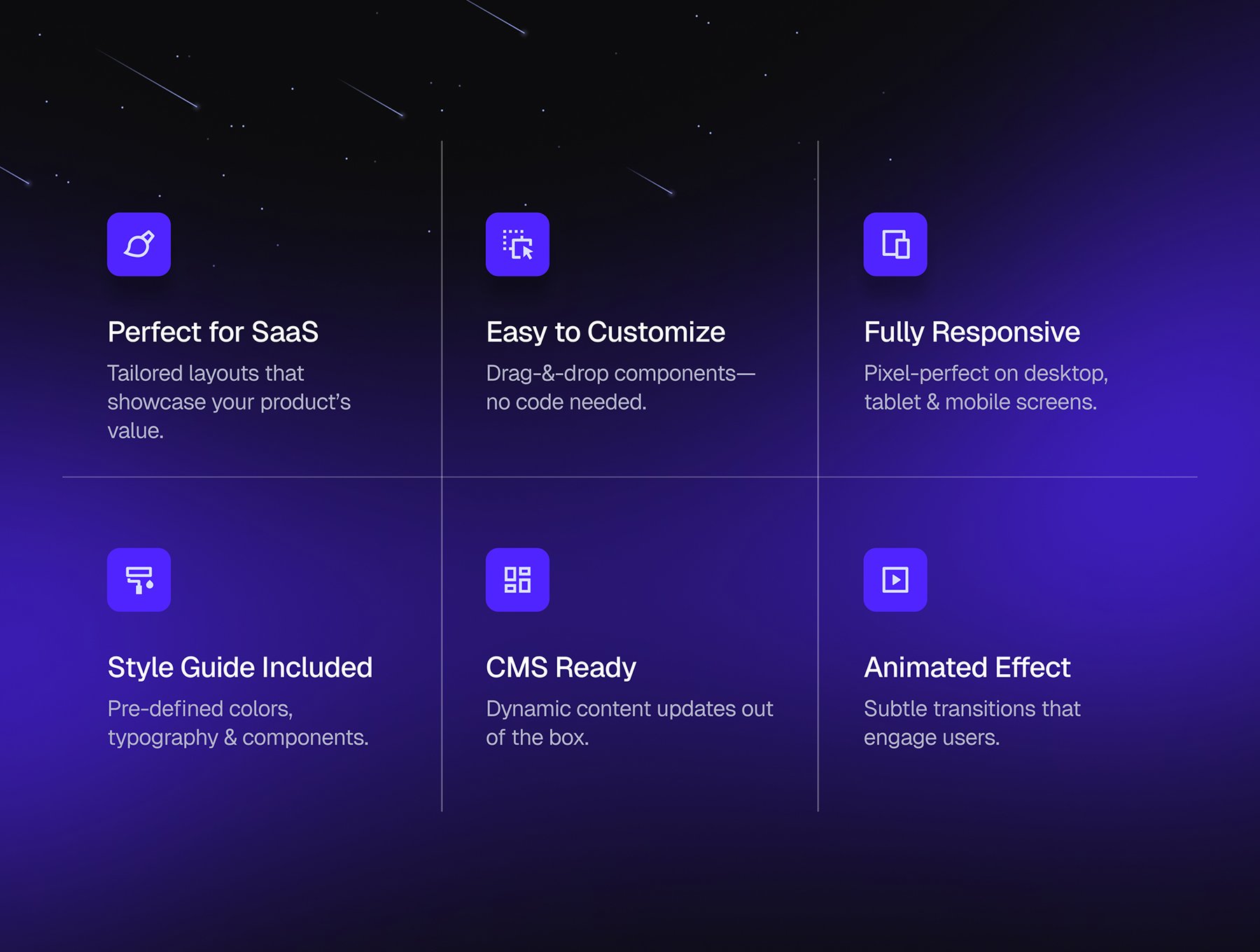Click the dashboard grid icon above CMS Ready
The height and width of the screenshot is (952, 1260).
pos(517,580)
